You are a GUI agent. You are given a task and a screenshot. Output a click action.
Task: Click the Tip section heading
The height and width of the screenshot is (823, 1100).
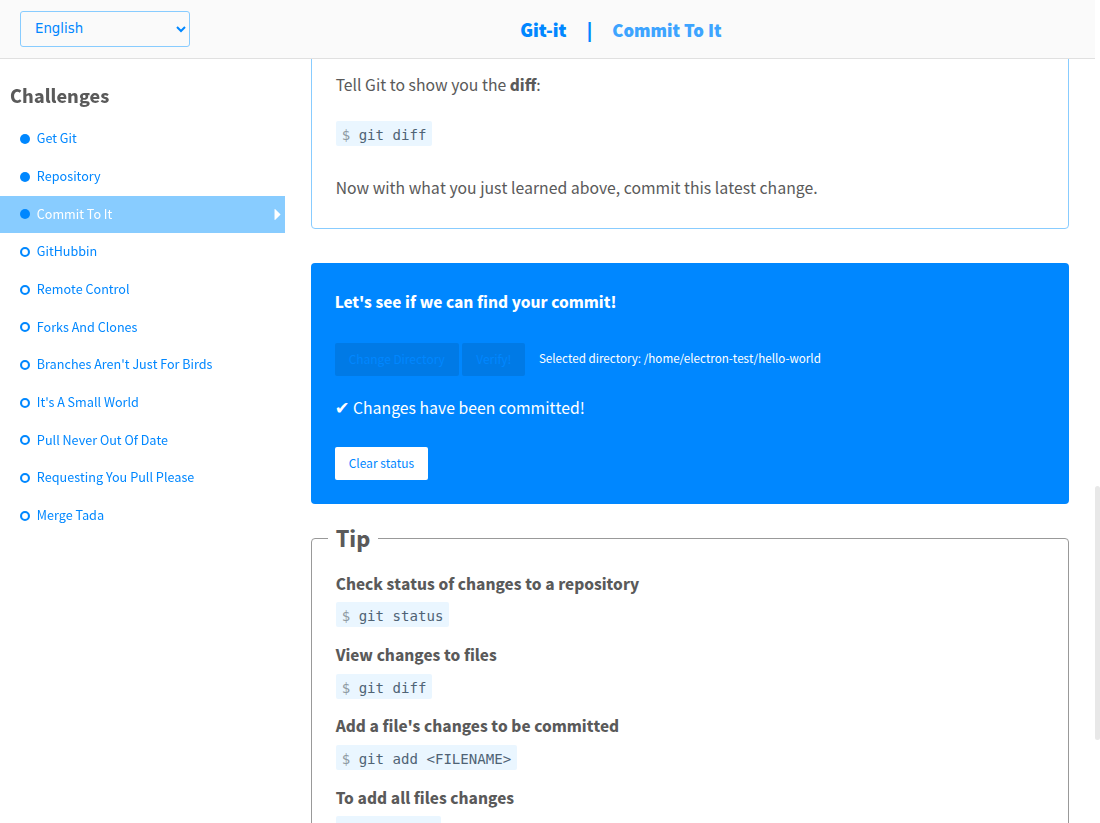click(353, 539)
